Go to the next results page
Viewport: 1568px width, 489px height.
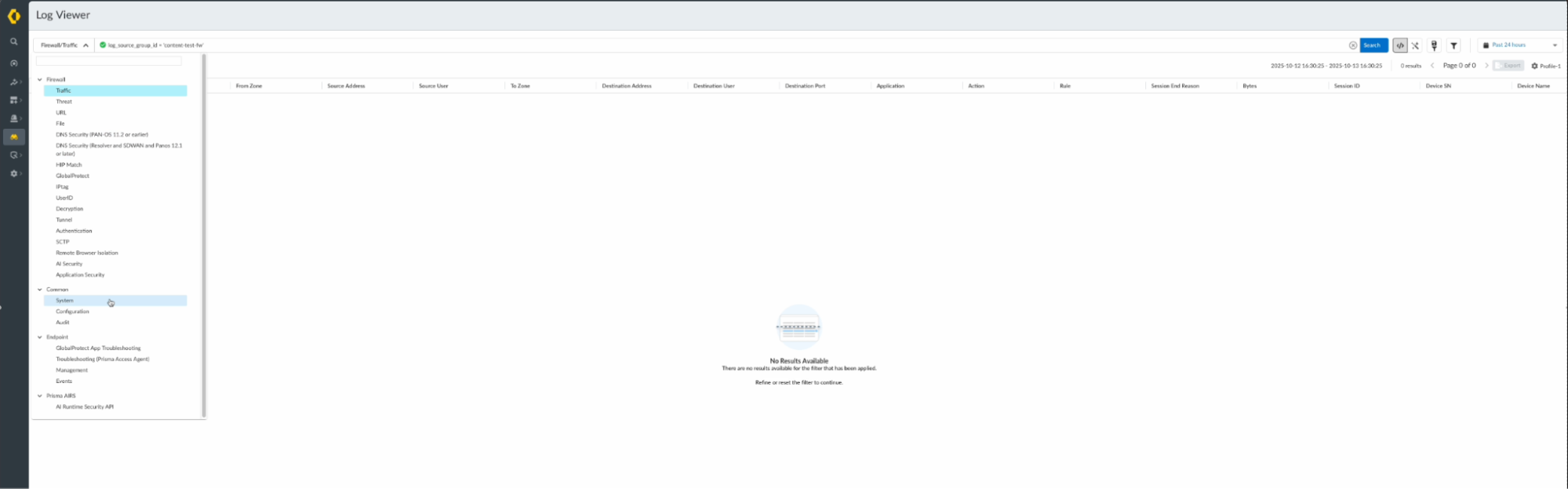1486,66
